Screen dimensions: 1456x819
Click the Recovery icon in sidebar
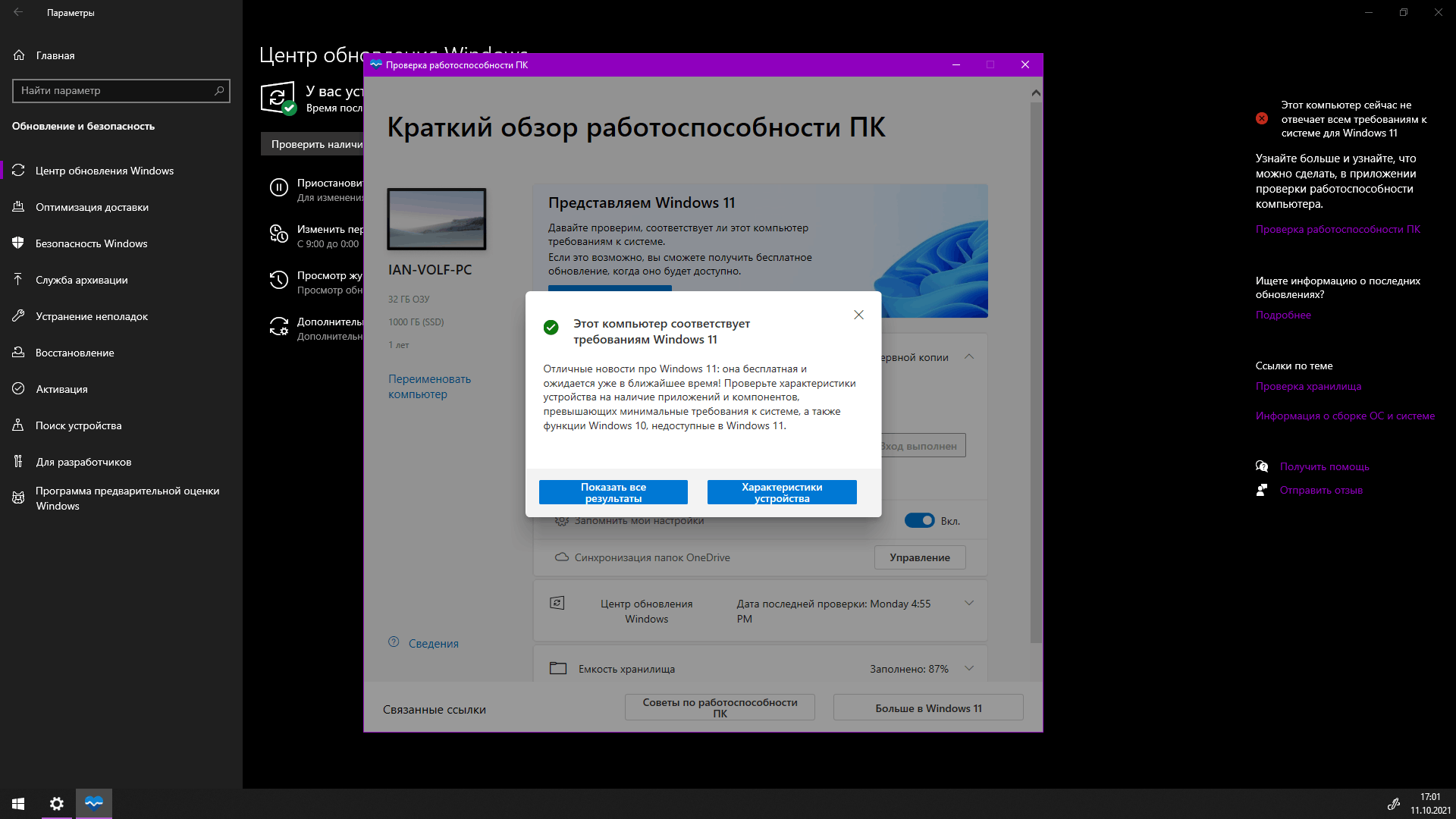(x=19, y=353)
